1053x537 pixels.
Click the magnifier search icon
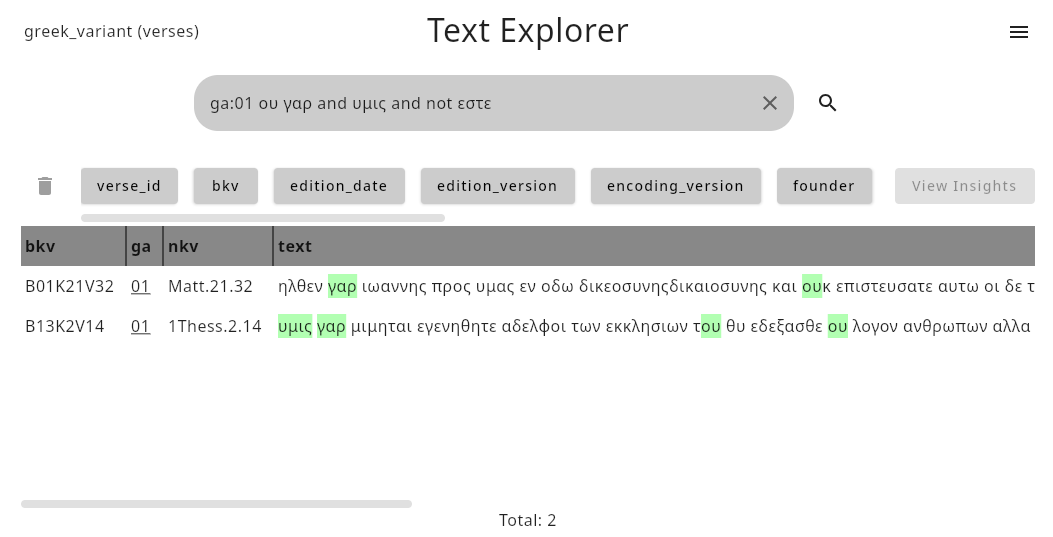pyautogui.click(x=827, y=103)
